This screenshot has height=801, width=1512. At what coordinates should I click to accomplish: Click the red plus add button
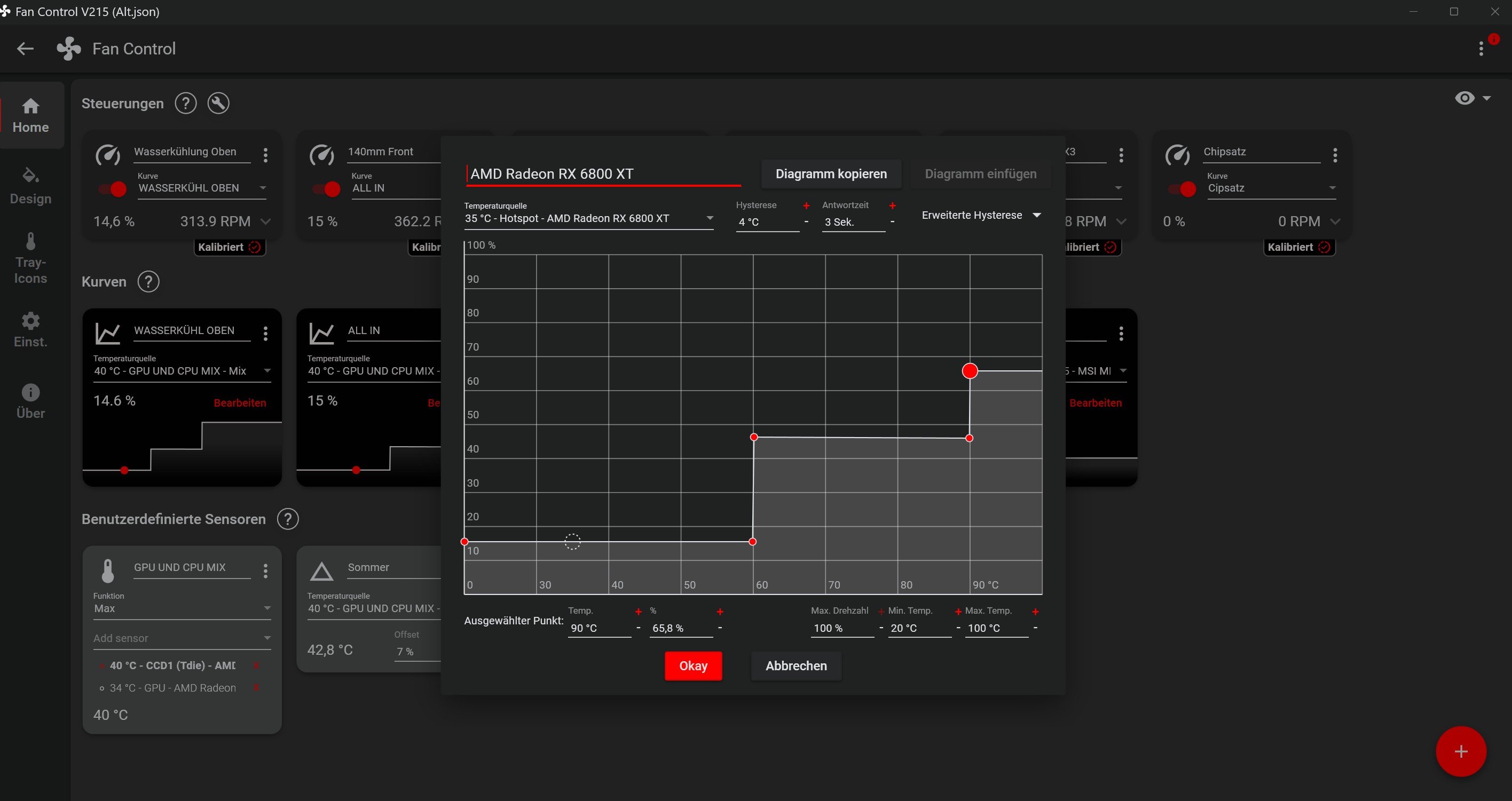(x=1460, y=751)
